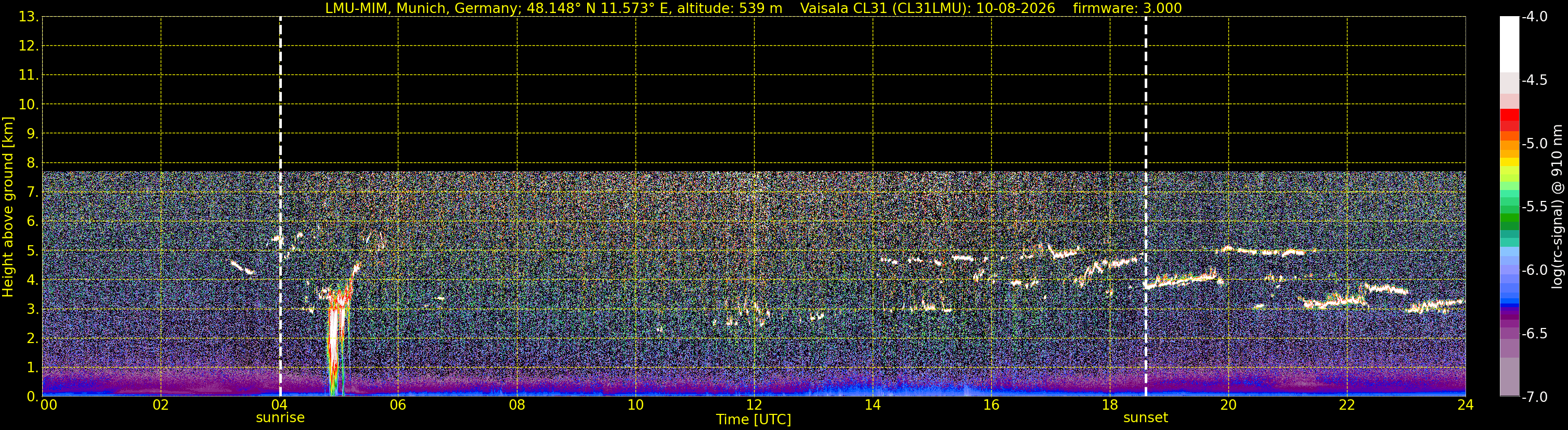Click the '12' hour tick label
The image size is (1568, 430).
(x=754, y=405)
